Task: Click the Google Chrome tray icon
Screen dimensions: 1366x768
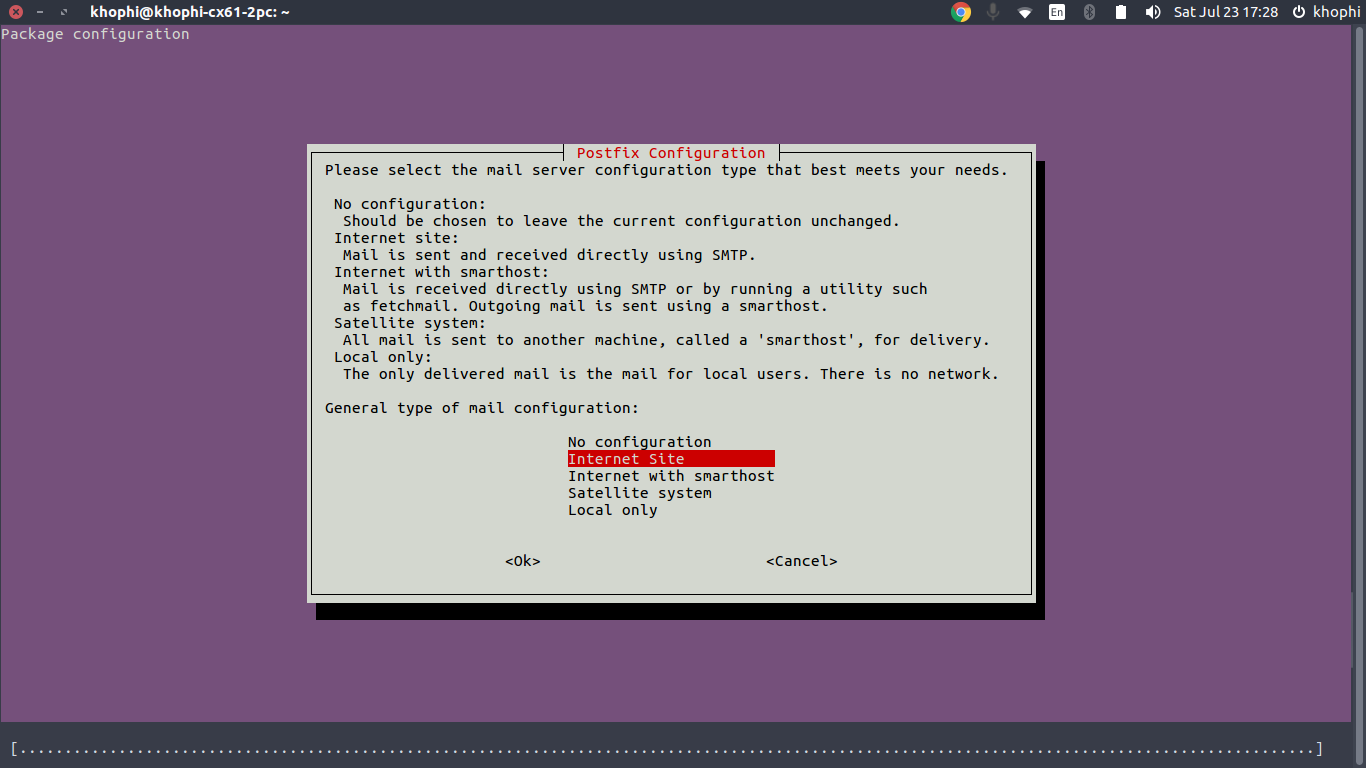Action: pos(961,12)
